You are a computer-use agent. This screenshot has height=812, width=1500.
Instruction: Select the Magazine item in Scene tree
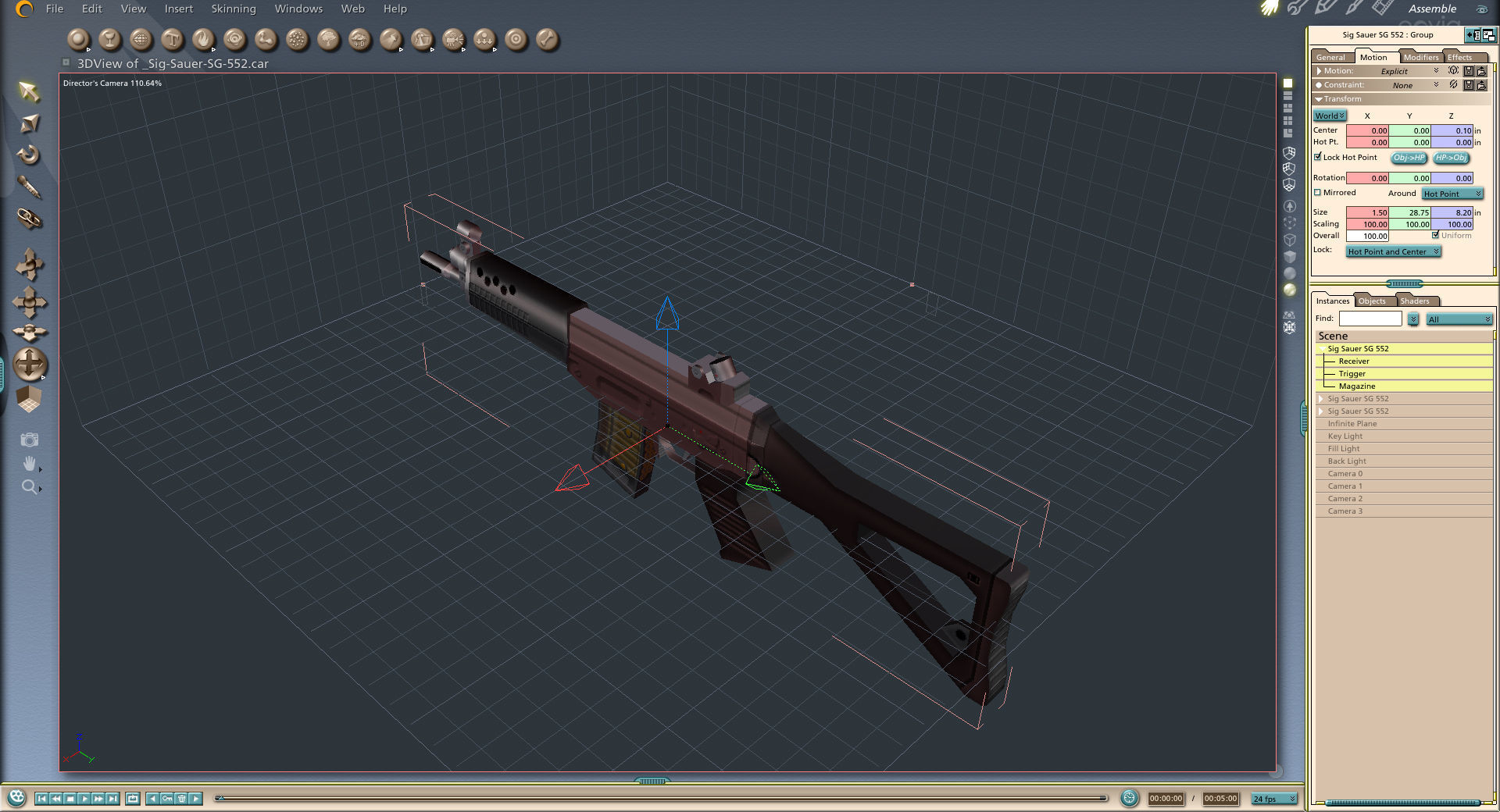1357,386
